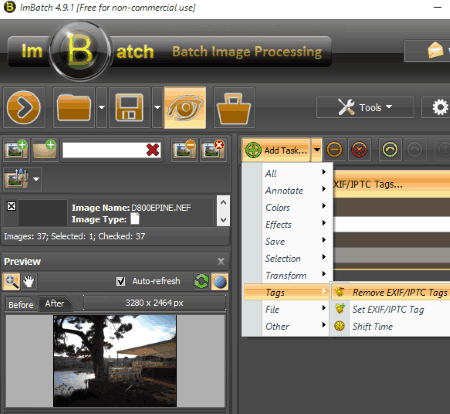Image resolution: width=450 pixels, height=414 pixels.
Task: Click the envelope icon in header
Action: (435, 50)
